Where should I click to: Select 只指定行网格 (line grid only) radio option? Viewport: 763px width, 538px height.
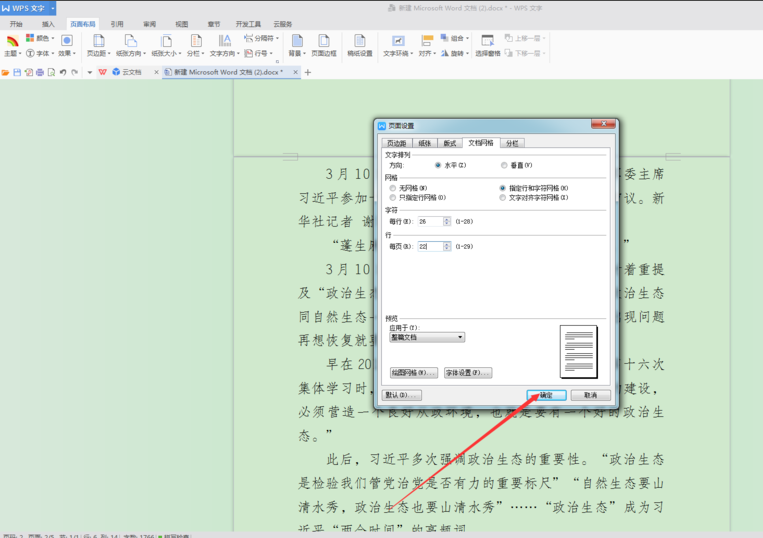[392, 197]
